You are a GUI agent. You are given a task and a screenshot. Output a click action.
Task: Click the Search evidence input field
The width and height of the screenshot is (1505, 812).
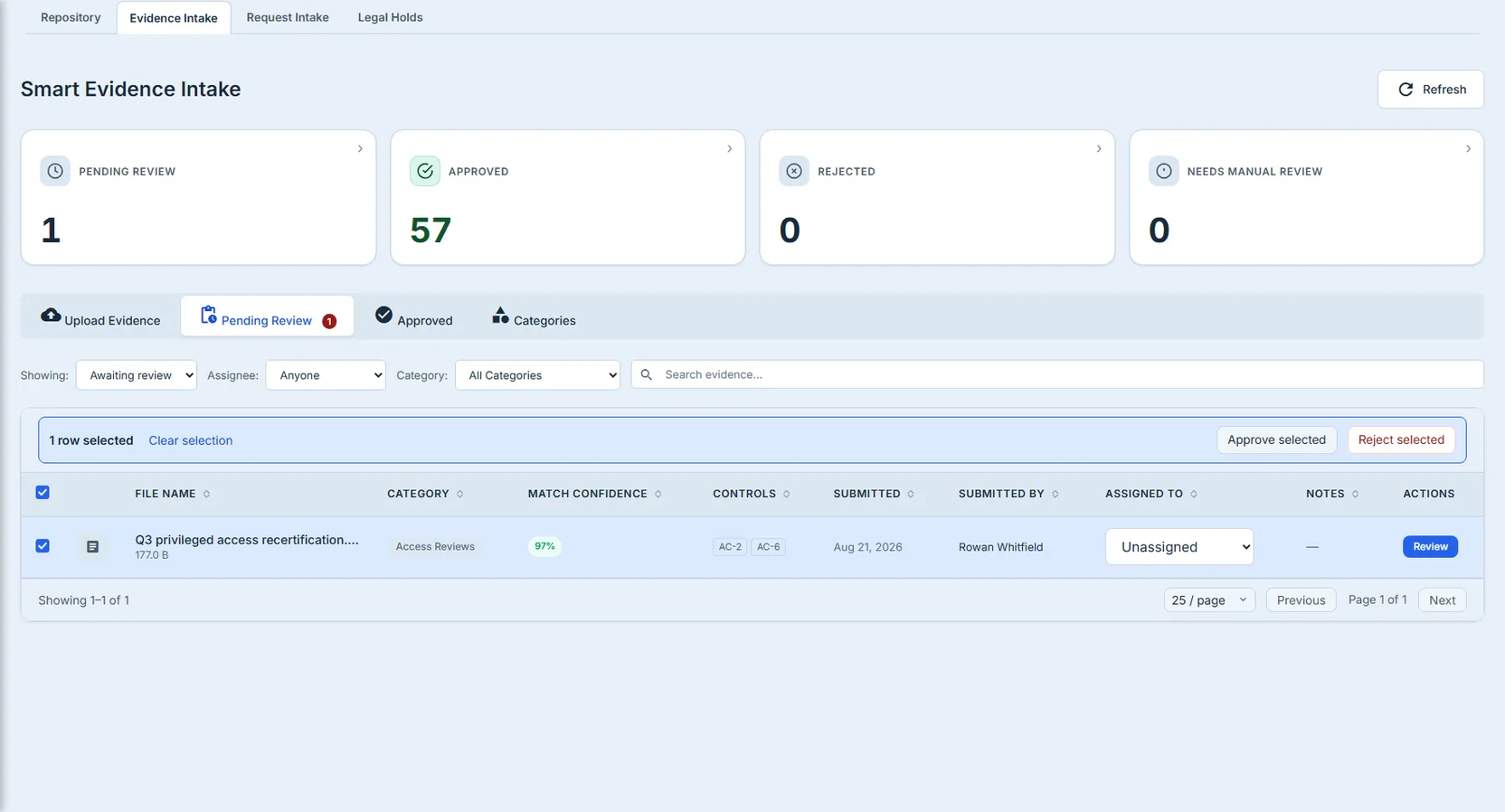point(1057,374)
